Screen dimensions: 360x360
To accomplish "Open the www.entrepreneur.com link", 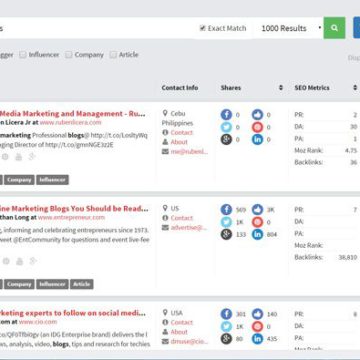I will pyautogui.click(x=71, y=217).
